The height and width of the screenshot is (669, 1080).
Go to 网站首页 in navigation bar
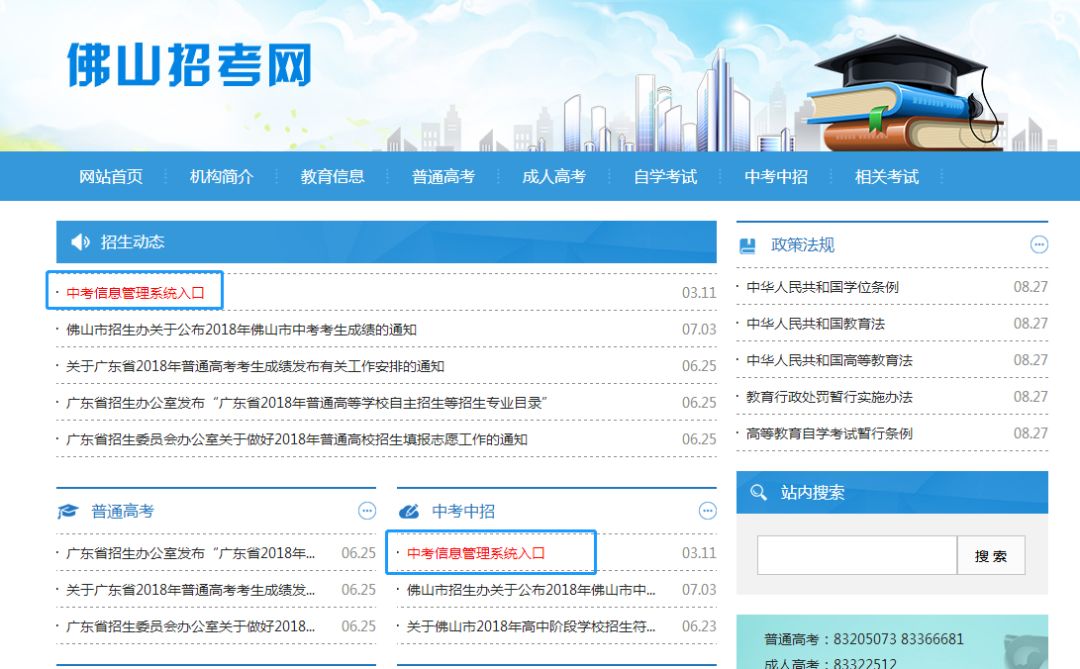pos(111,177)
